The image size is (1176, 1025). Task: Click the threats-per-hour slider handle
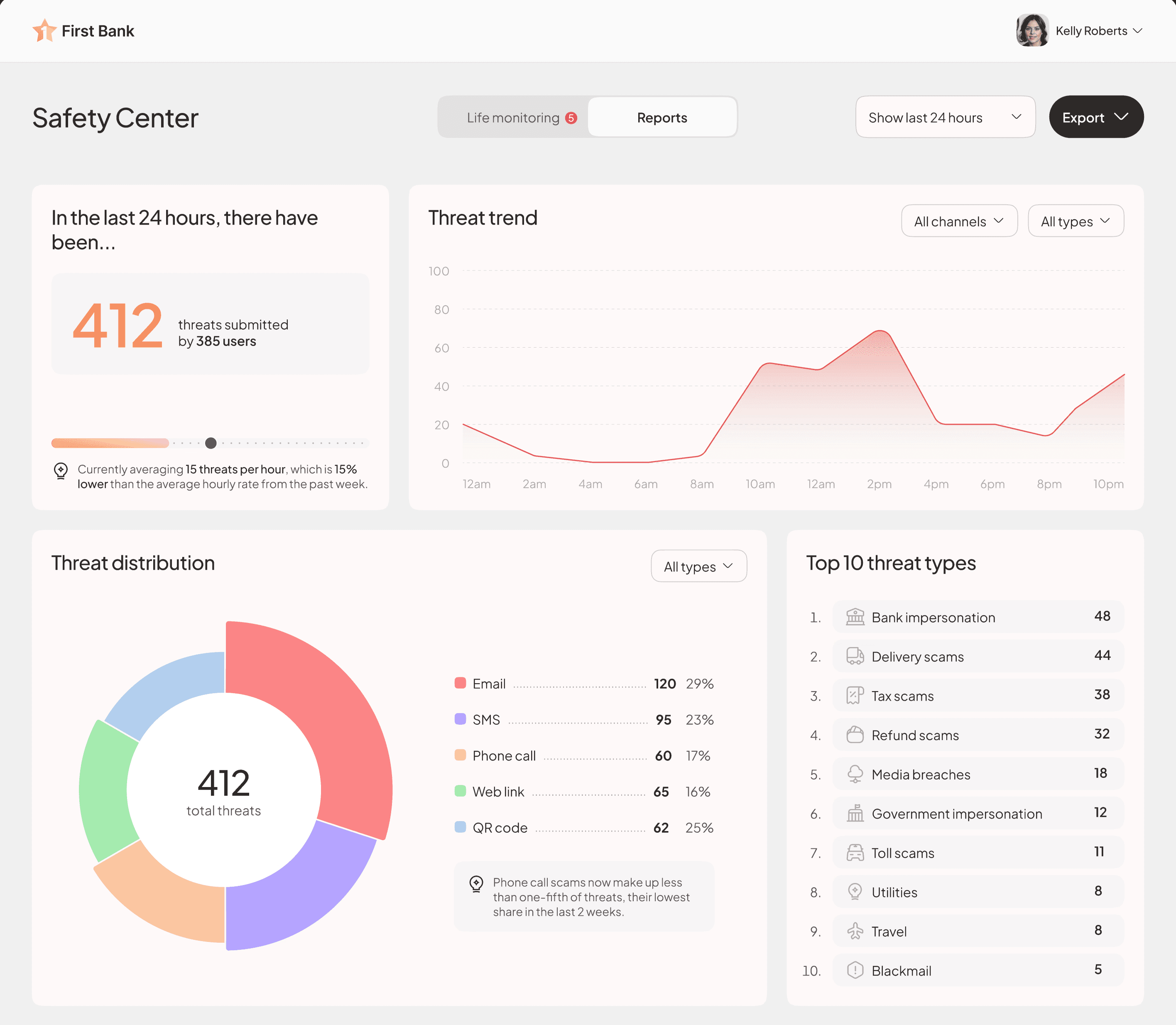(211, 443)
